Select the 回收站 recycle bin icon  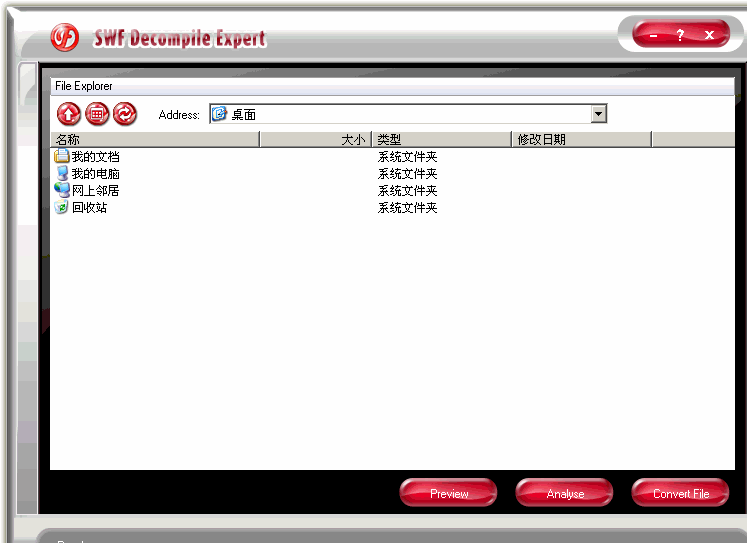pyautogui.click(x=61, y=207)
